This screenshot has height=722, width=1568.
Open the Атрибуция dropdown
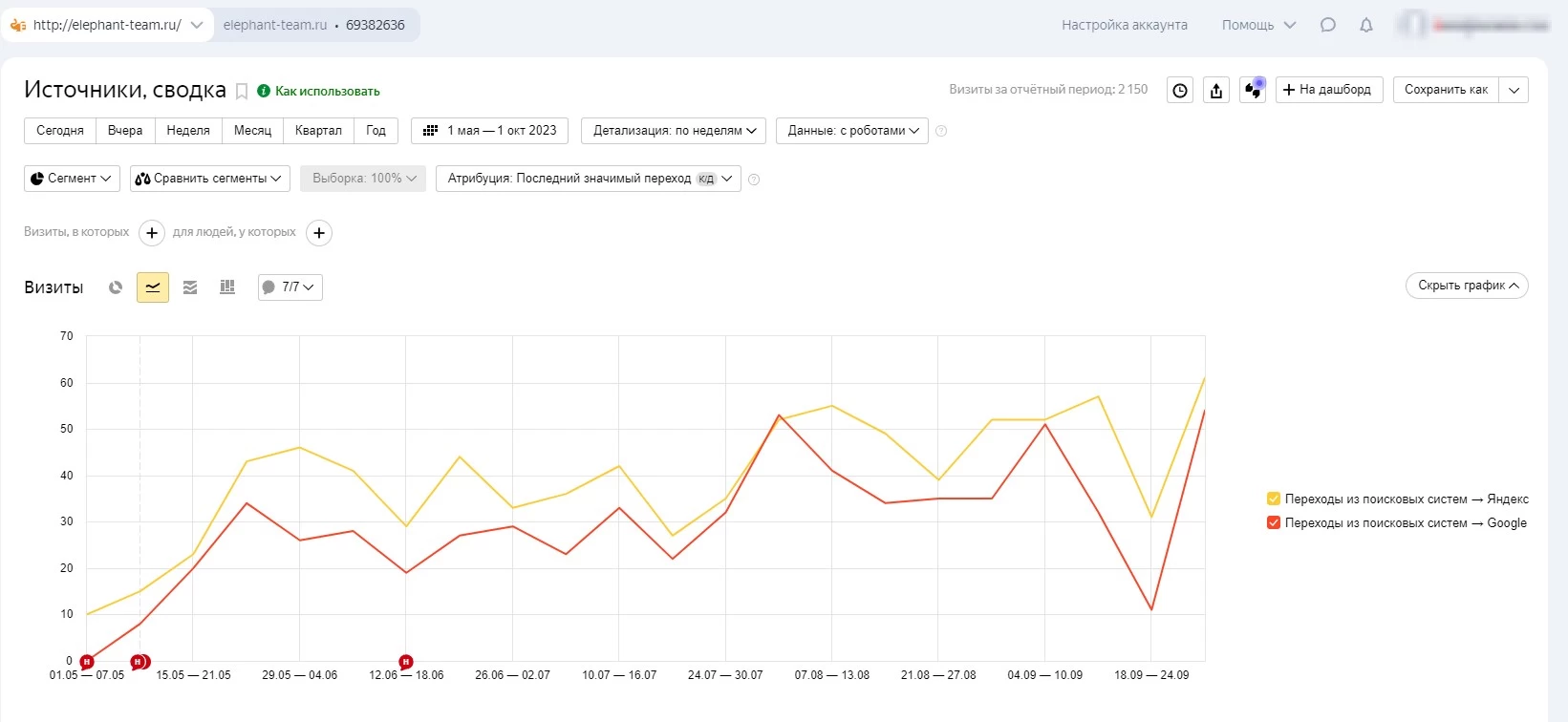coord(588,179)
